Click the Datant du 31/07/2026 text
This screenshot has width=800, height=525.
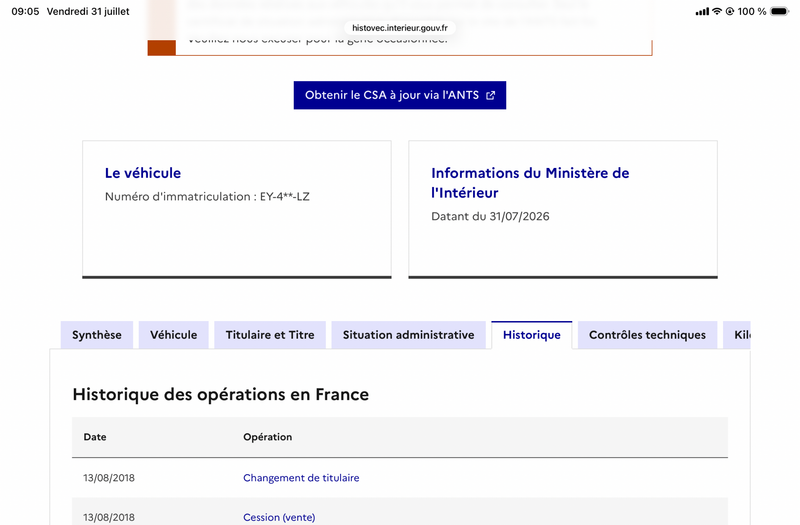pyautogui.click(x=490, y=216)
